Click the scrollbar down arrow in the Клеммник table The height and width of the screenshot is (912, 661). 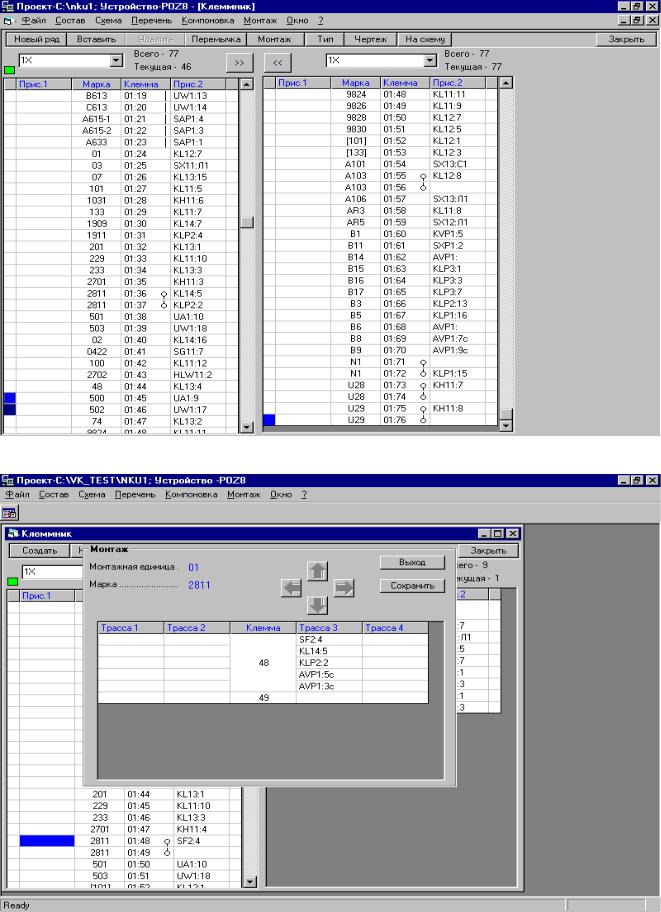click(249, 882)
